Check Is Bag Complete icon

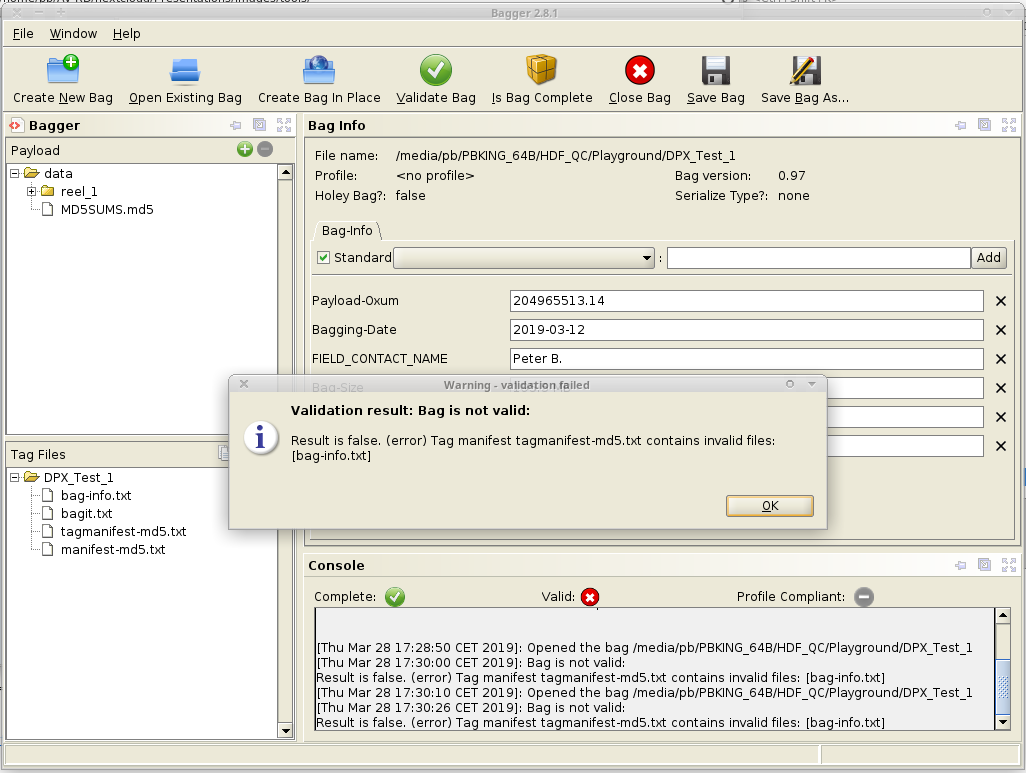pyautogui.click(x=541, y=70)
